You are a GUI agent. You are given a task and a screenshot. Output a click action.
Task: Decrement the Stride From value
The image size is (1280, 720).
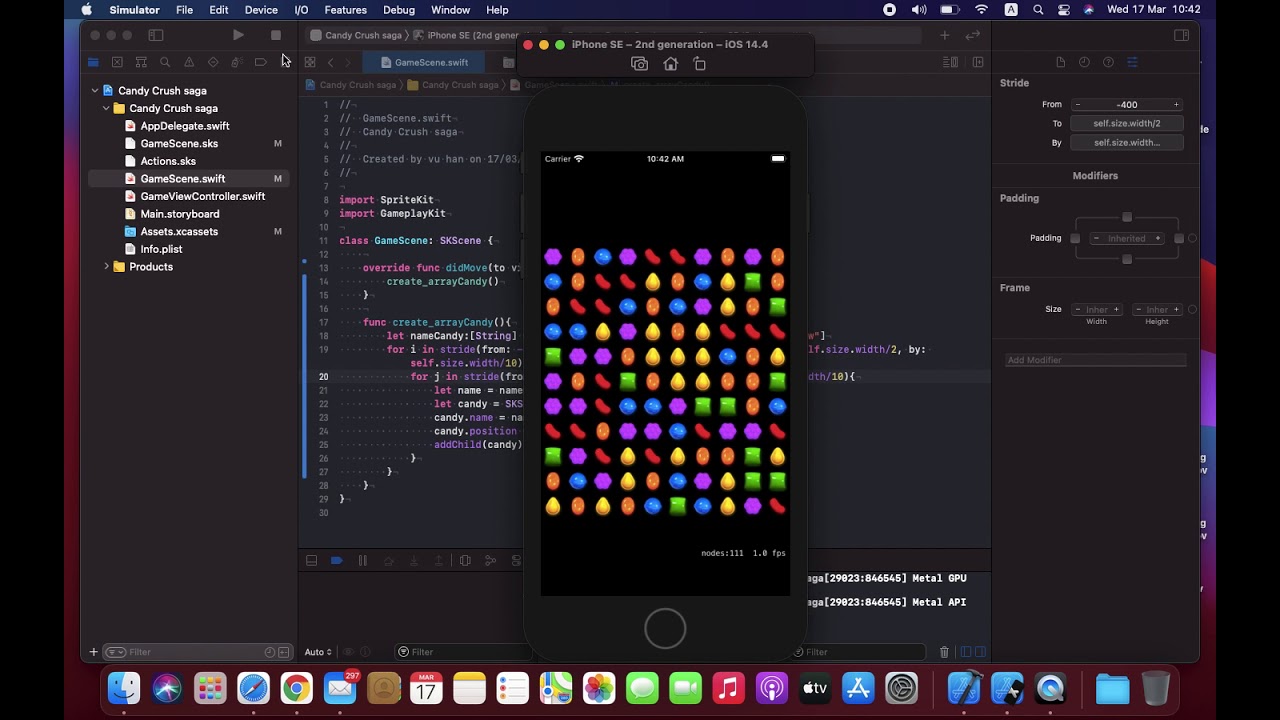(x=1078, y=105)
